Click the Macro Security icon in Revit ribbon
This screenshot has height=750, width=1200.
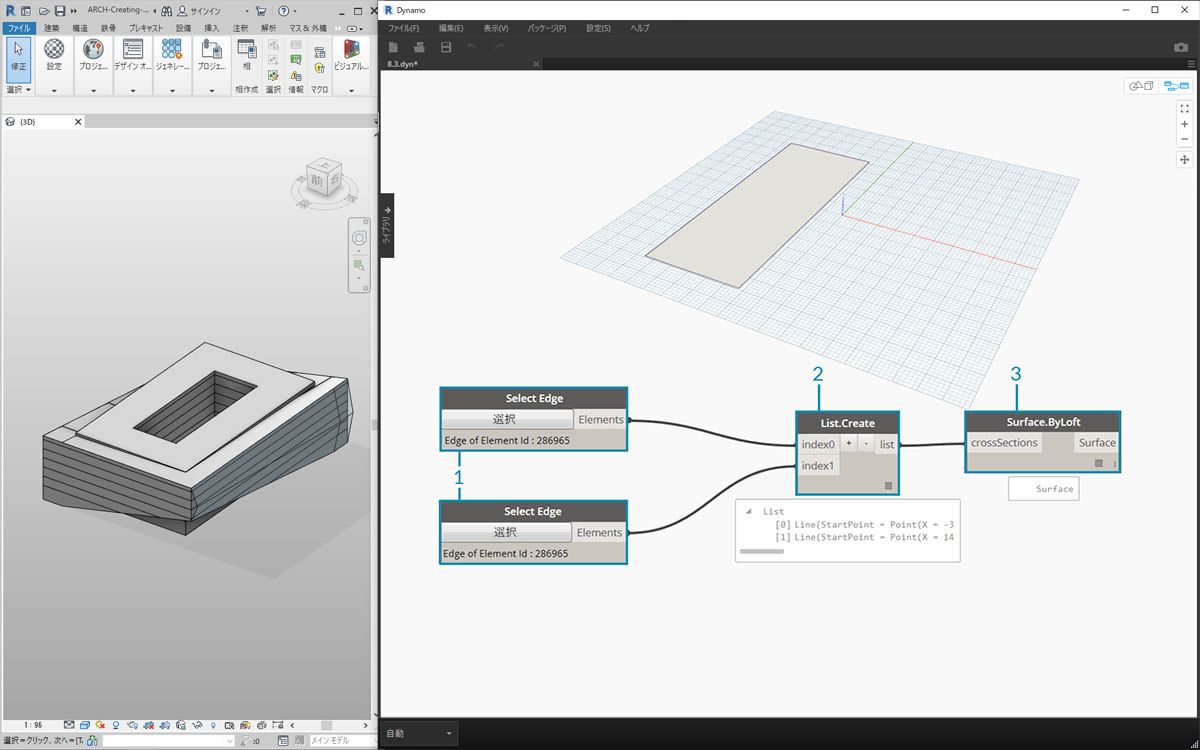pyautogui.click(x=319, y=69)
